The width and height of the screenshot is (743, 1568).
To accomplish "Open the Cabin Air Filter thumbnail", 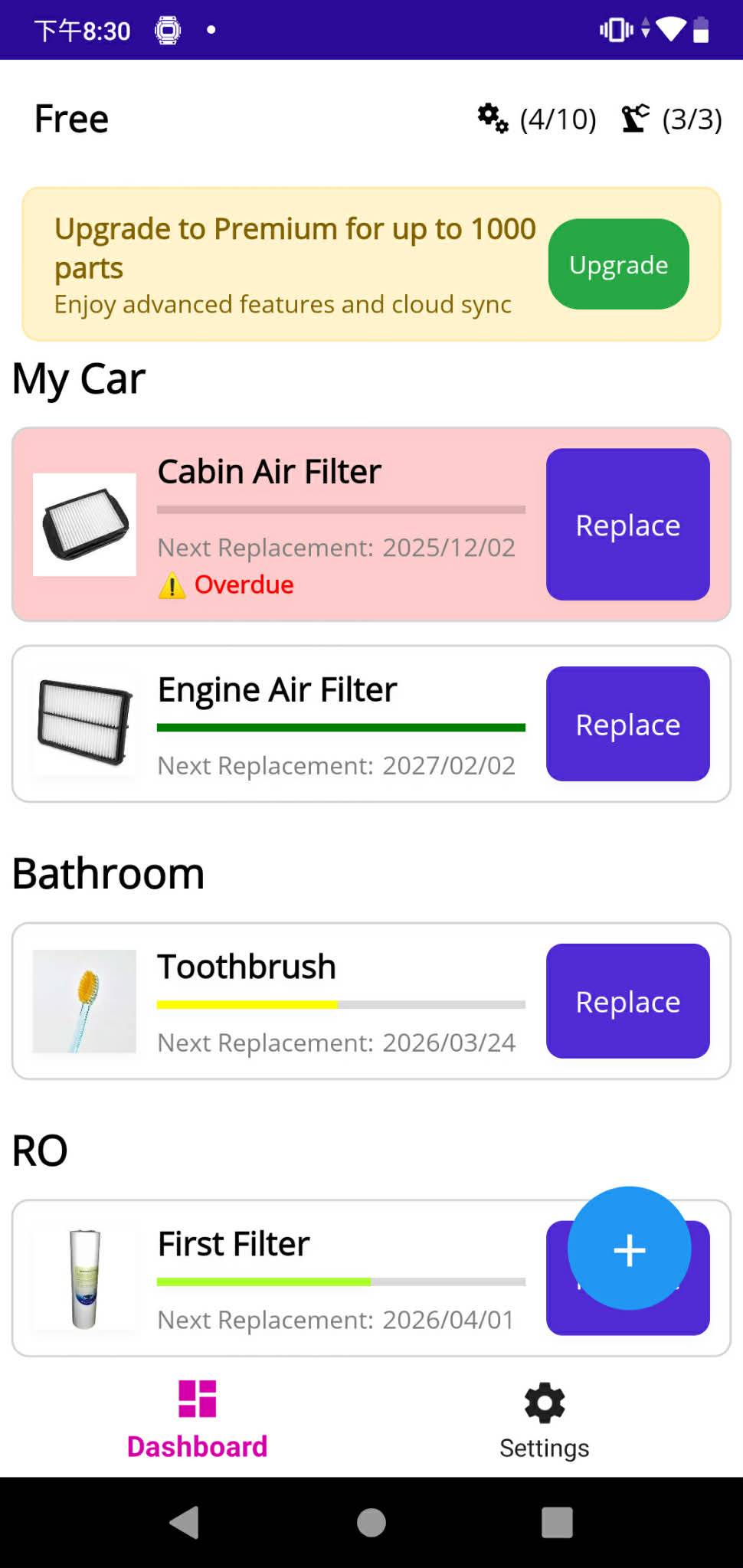I will 84,525.
